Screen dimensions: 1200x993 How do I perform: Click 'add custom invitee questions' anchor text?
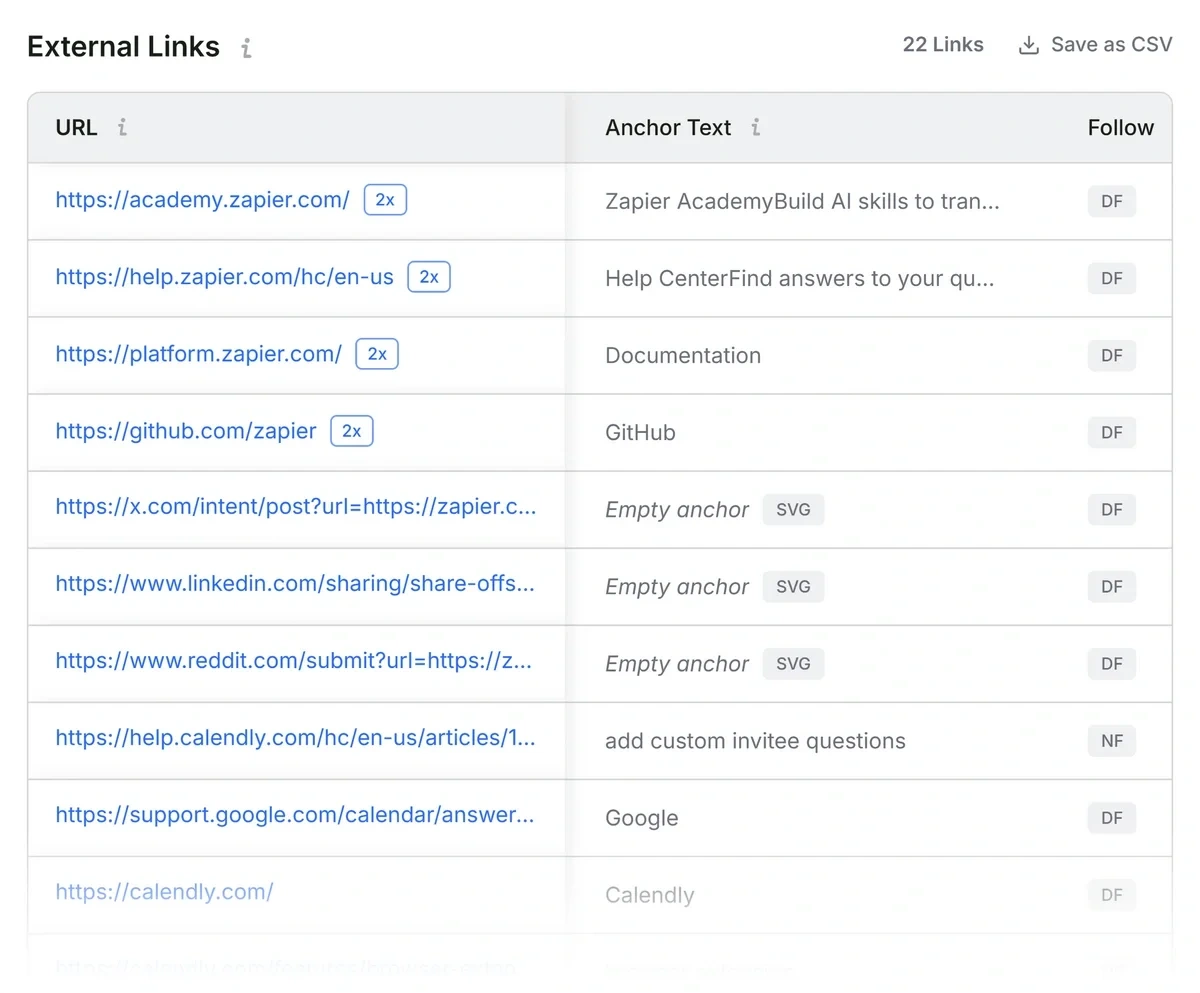click(x=755, y=741)
